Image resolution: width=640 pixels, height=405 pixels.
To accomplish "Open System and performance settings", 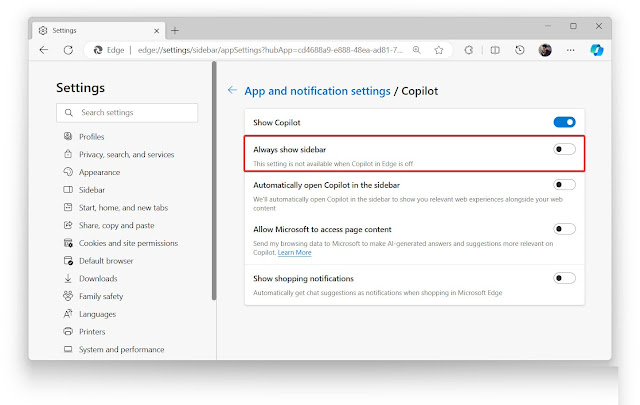I will [121, 349].
